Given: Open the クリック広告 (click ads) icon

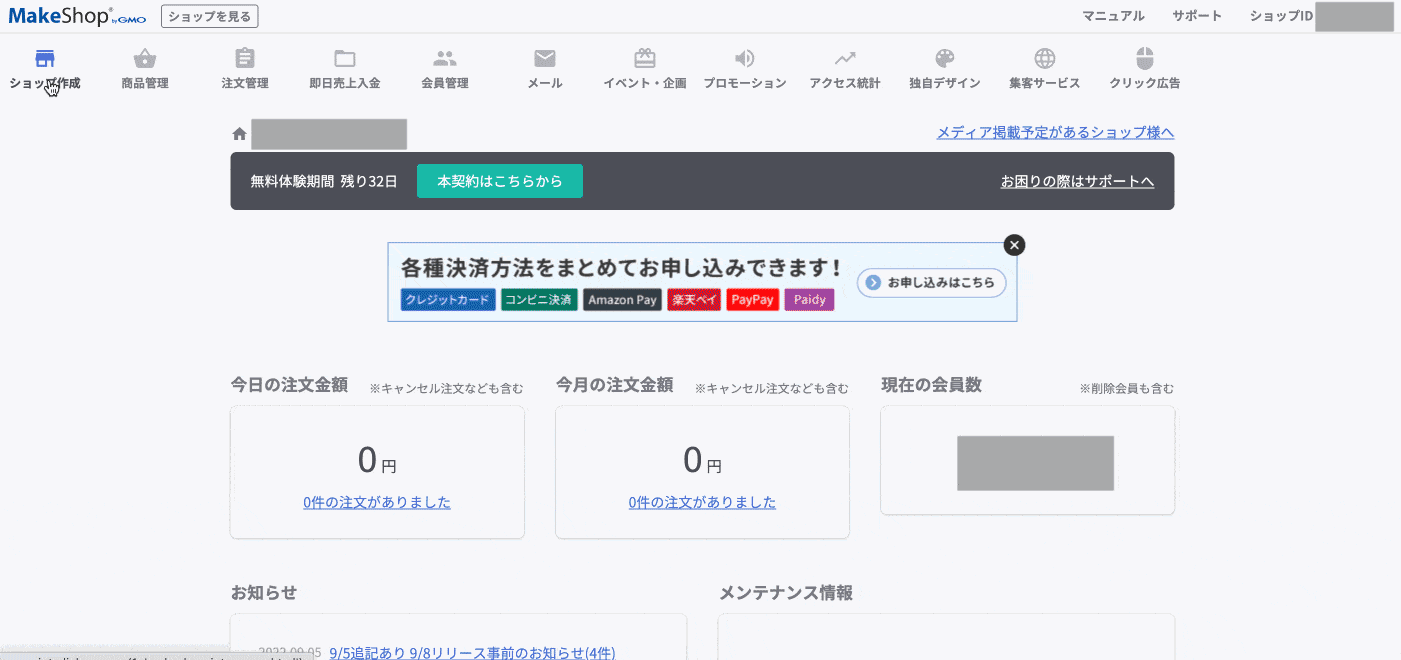Looking at the screenshot, I should [1144, 68].
